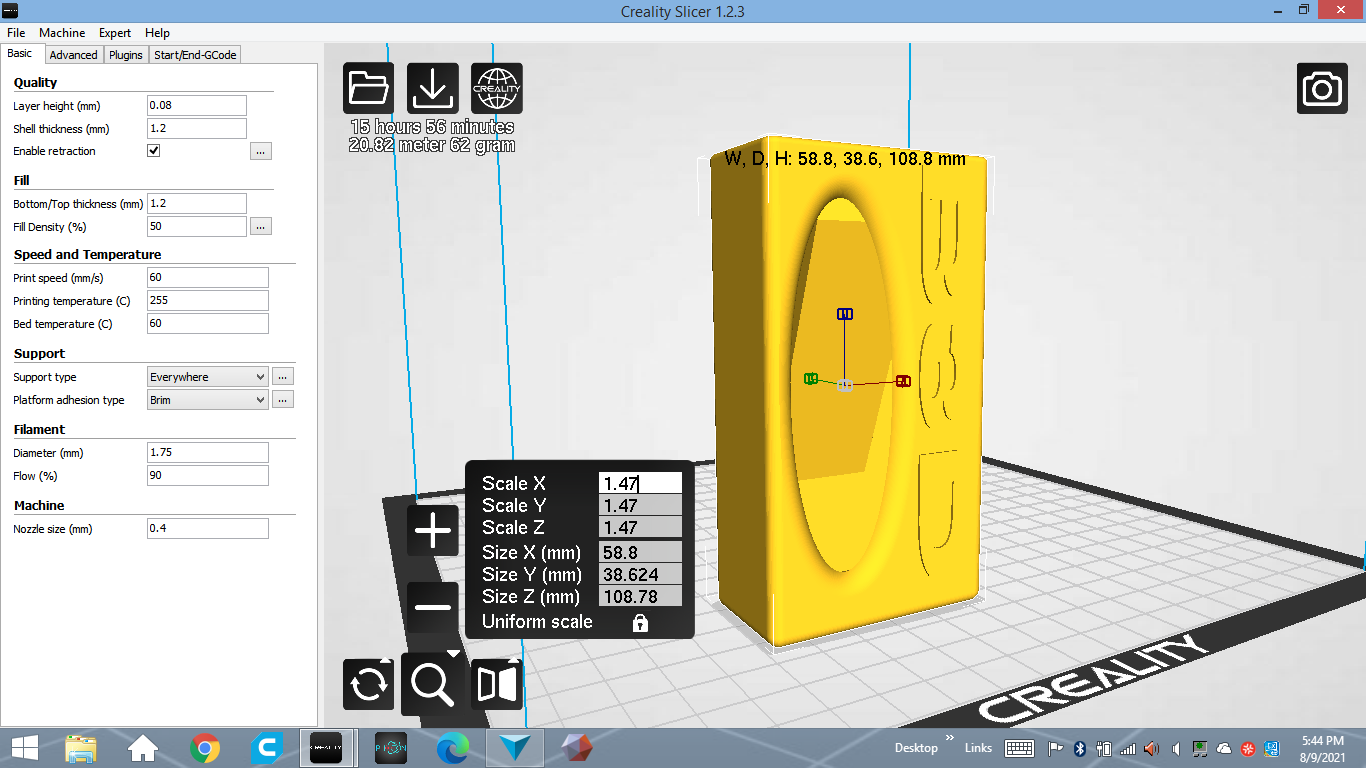Click the blue Z-axis scale handle
This screenshot has height=768, width=1366.
845,314
